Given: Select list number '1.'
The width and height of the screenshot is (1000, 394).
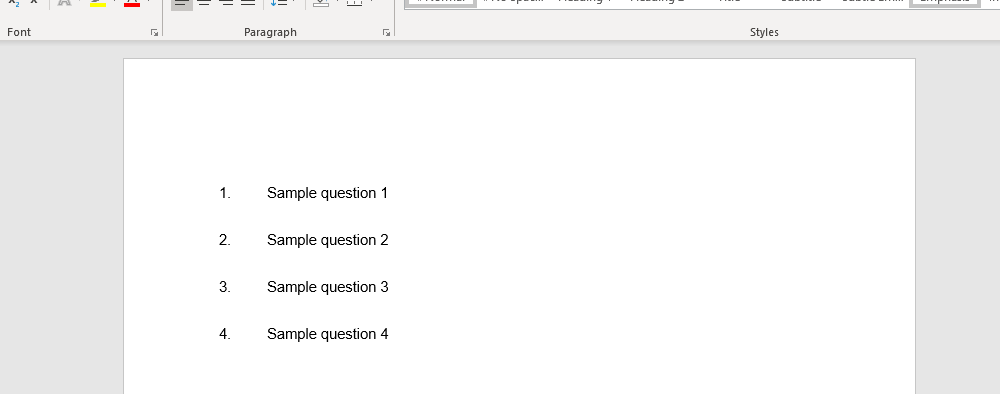Looking at the screenshot, I should click(224, 193).
